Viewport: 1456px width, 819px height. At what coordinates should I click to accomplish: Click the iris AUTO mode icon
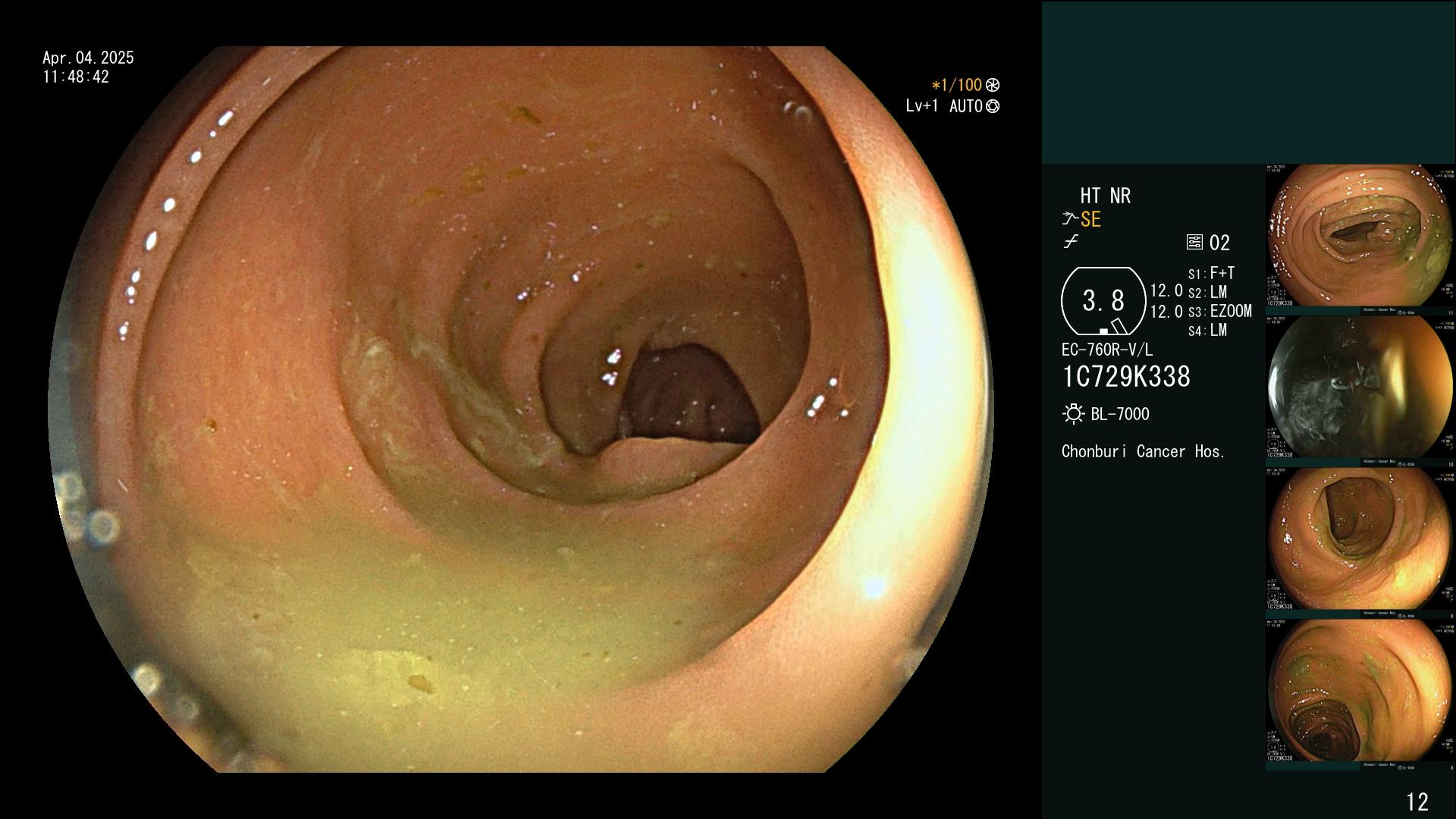coord(993,106)
